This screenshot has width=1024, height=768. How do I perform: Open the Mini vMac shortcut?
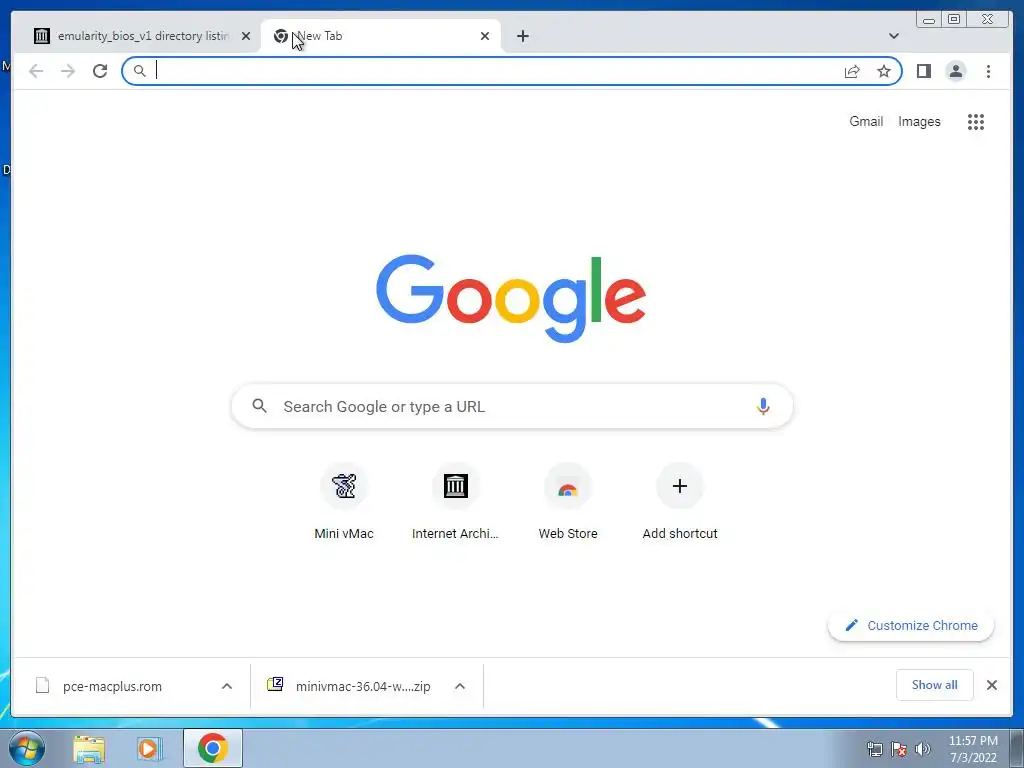[x=344, y=502]
